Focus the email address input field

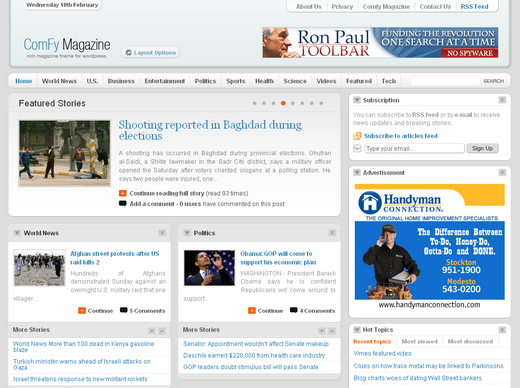pos(414,148)
